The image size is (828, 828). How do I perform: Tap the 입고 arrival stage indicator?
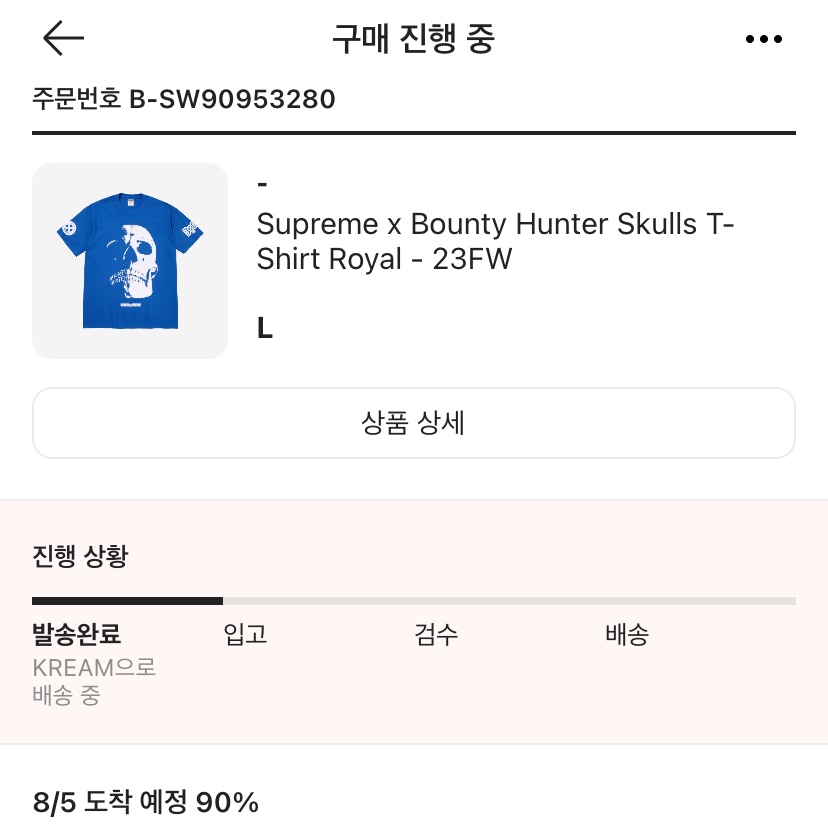[244, 635]
